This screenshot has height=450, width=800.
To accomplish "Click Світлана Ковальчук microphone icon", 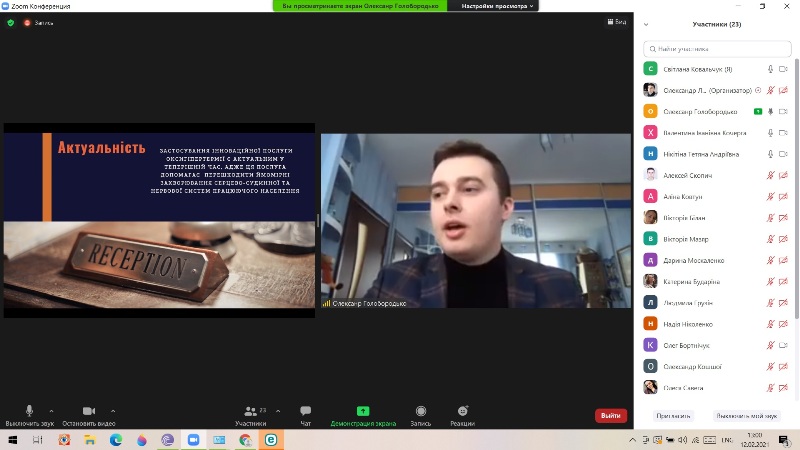I will 770,69.
